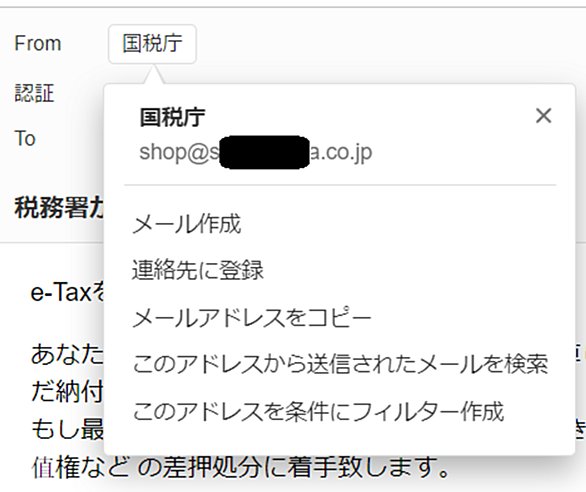
Task: Click the blacked-out part of the email address
Action: coord(264,153)
